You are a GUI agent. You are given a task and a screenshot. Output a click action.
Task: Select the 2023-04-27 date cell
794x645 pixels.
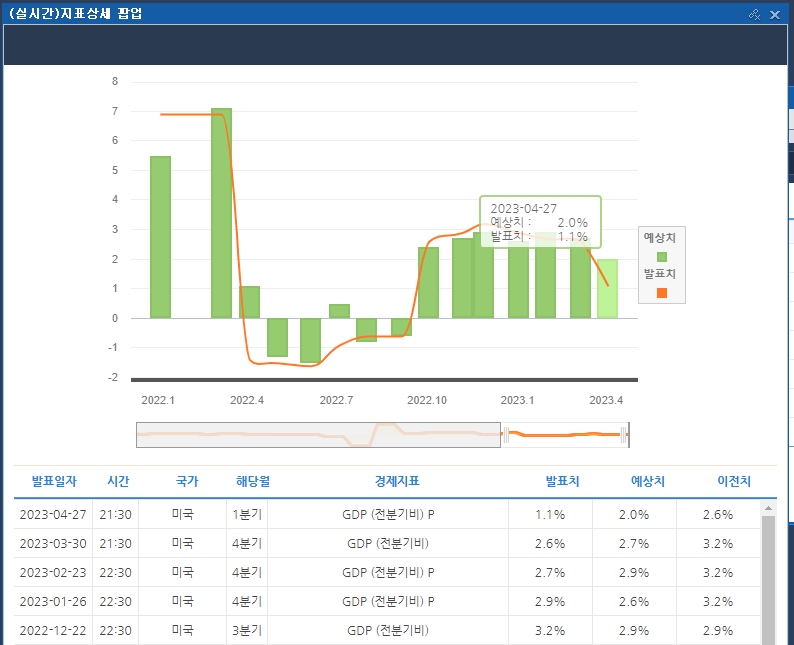click(53, 514)
